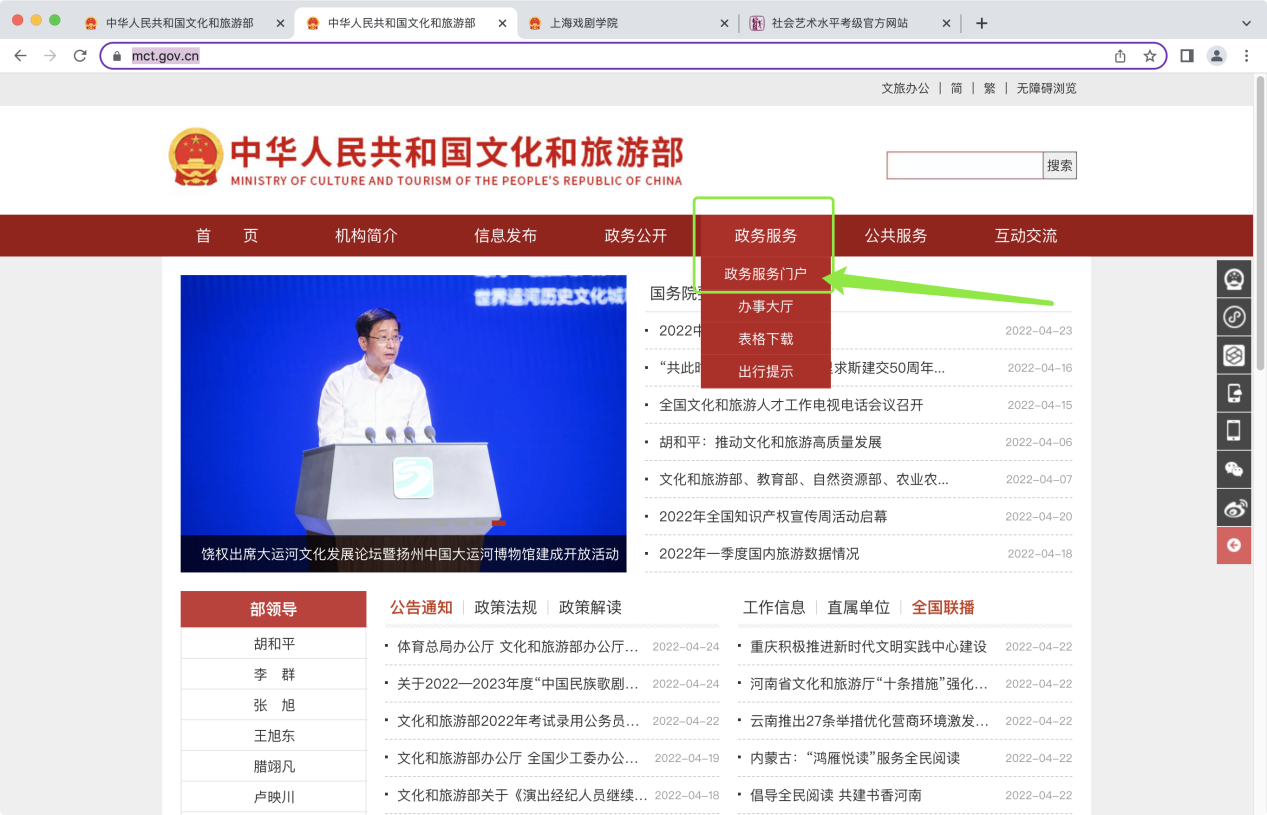
Task: Click the browser share icon
Action: click(x=1120, y=56)
